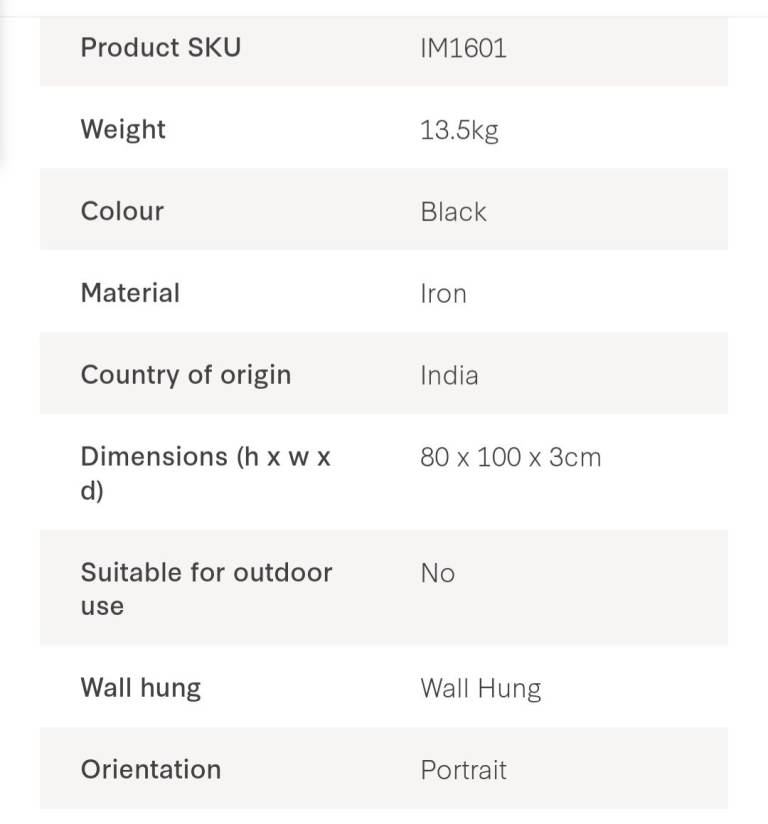Click the Dimensions (h x w x d) label
The height and width of the screenshot is (824, 768).
[205, 473]
